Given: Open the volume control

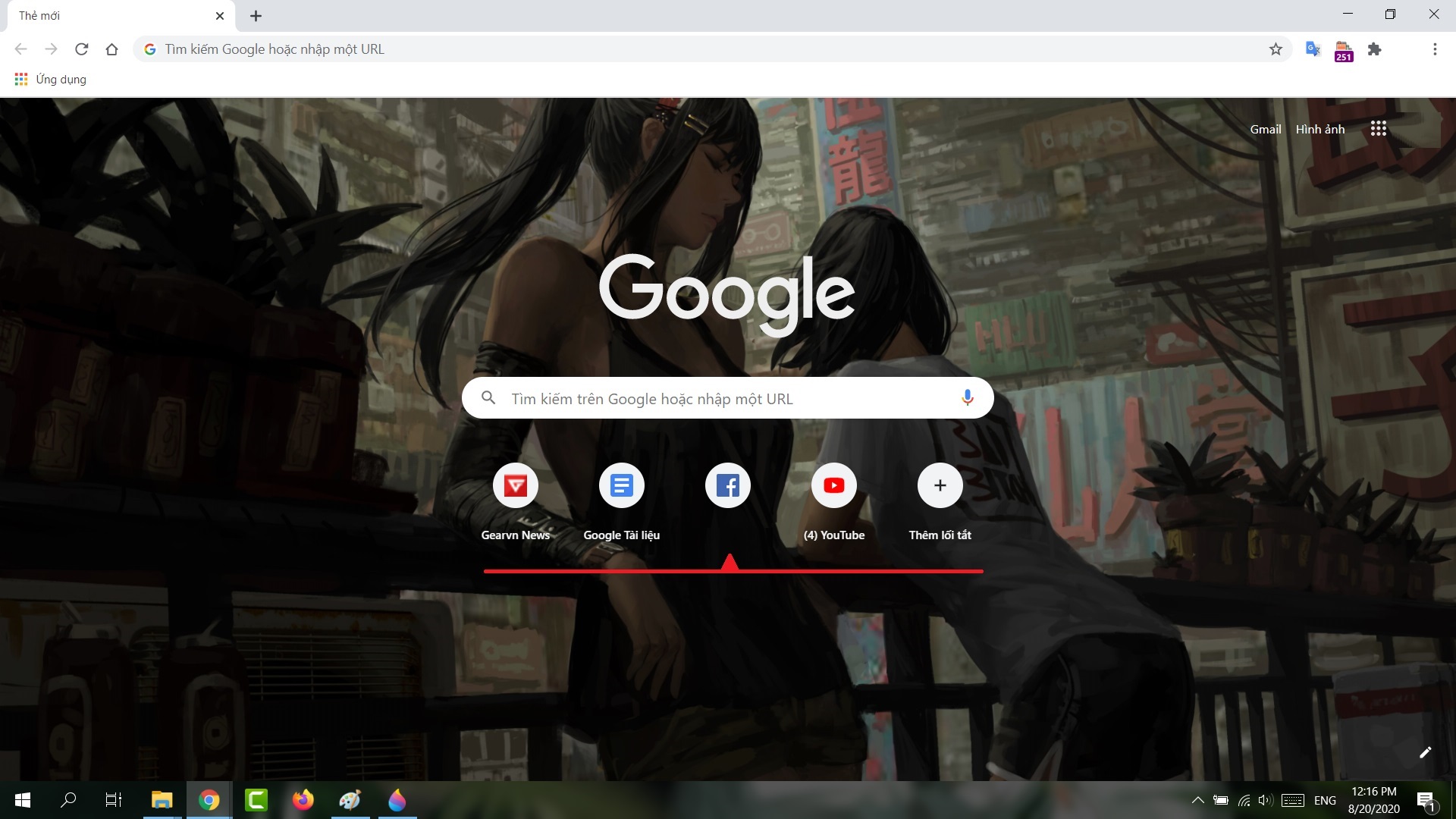Looking at the screenshot, I should [1264, 800].
